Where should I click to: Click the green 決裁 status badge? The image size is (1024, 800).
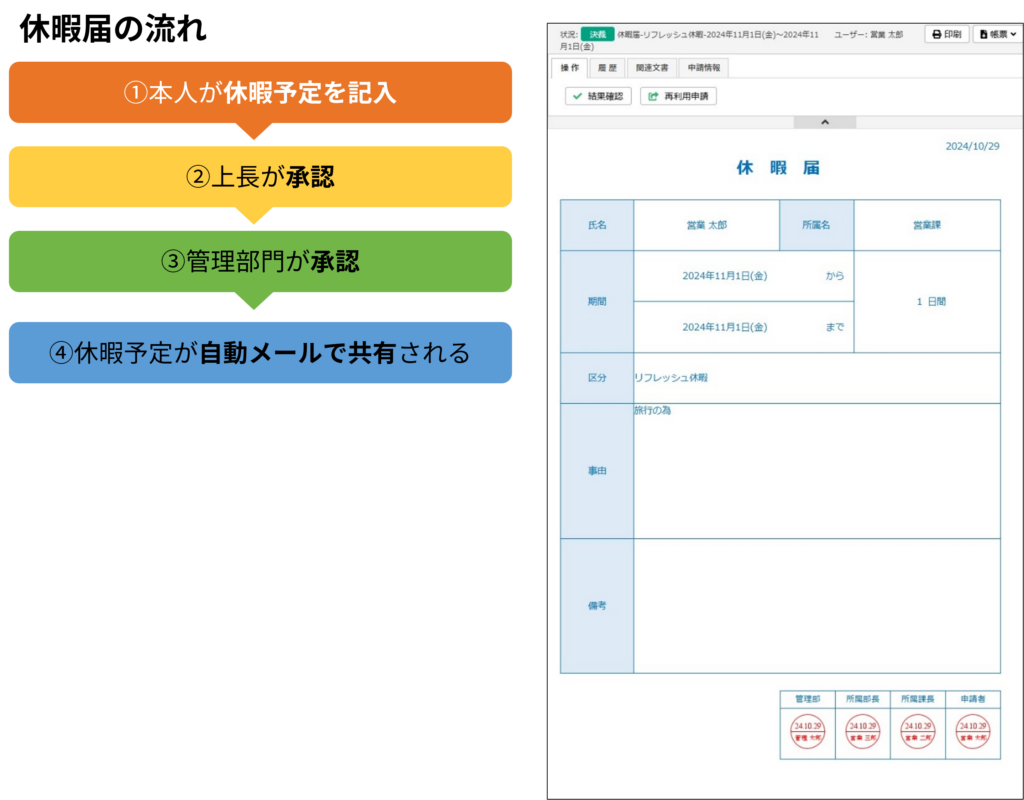[598, 34]
